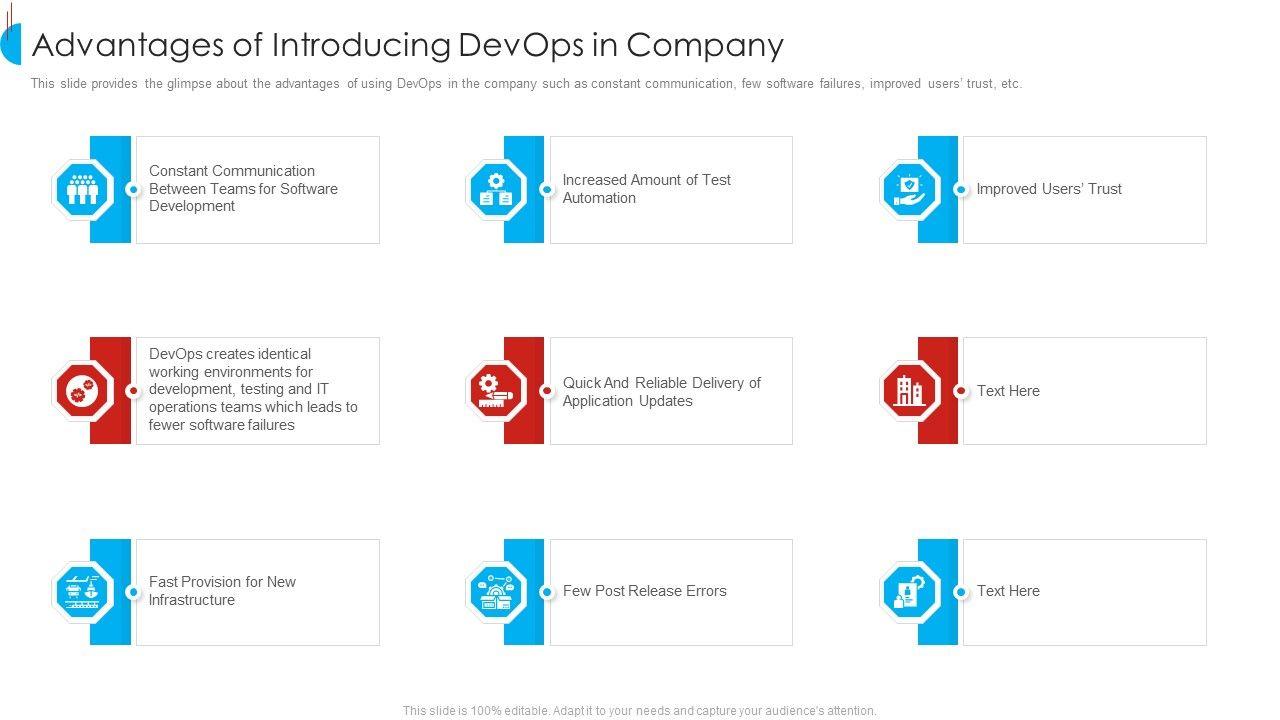1280x720 pixels.
Task: Select 'Text Here' in the red building card
Action: point(1008,391)
